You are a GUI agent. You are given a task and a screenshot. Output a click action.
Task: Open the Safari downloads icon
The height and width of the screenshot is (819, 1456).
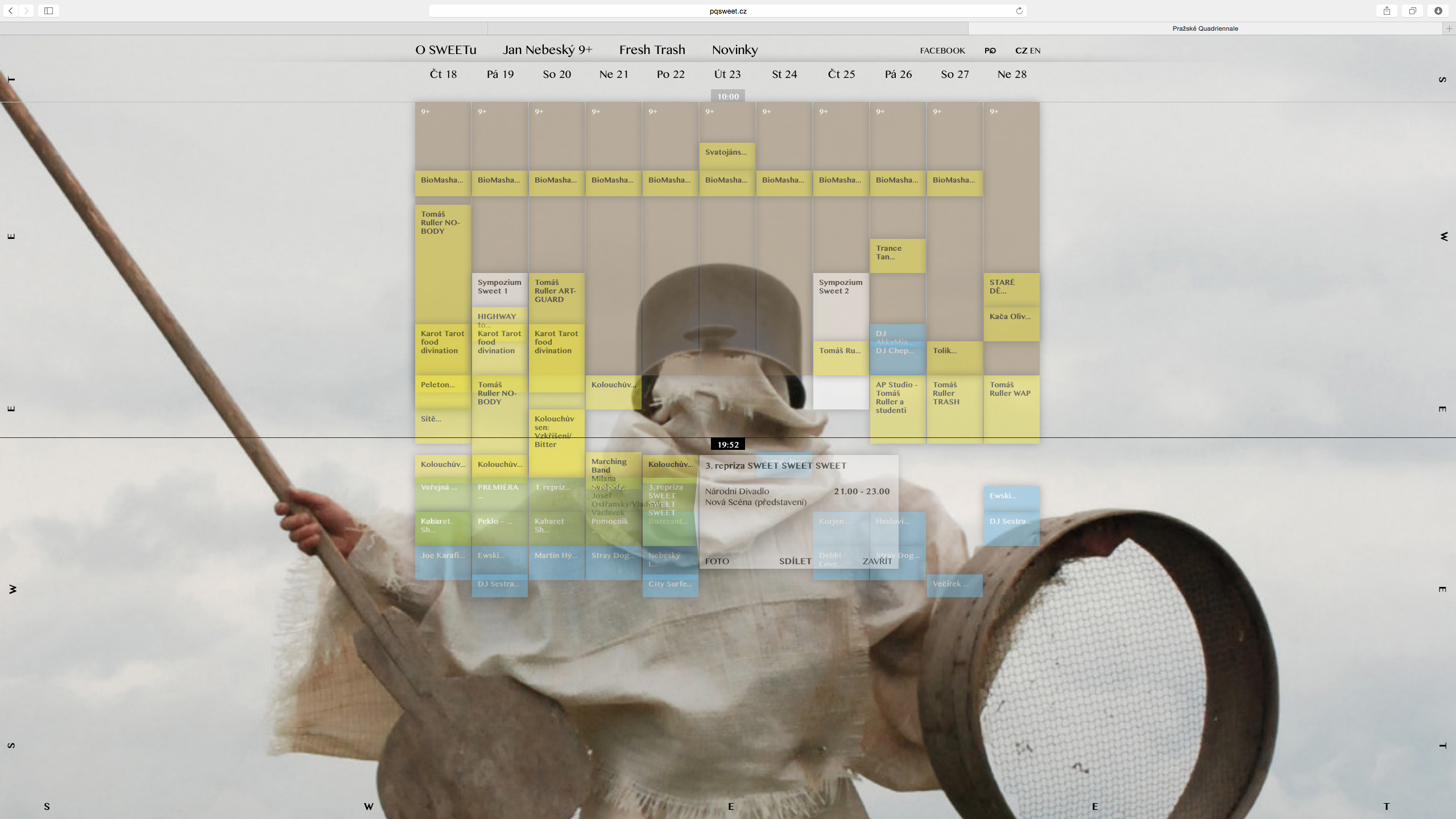click(x=1438, y=11)
